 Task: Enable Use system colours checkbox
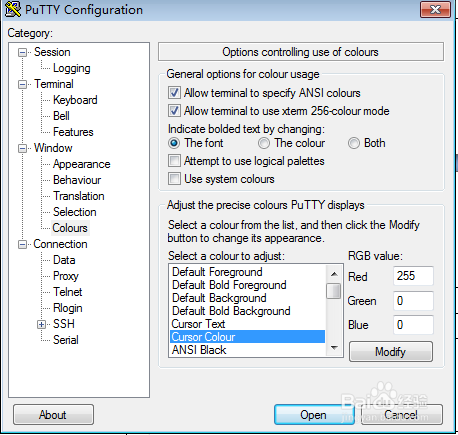pos(174,179)
